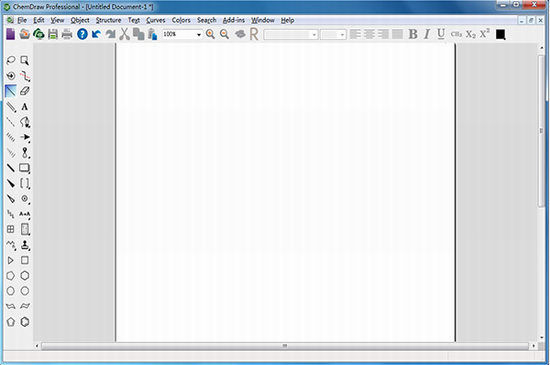This screenshot has width=550, height=365.
Task: Select the Cyclopropane ring tool
Action: point(11,260)
